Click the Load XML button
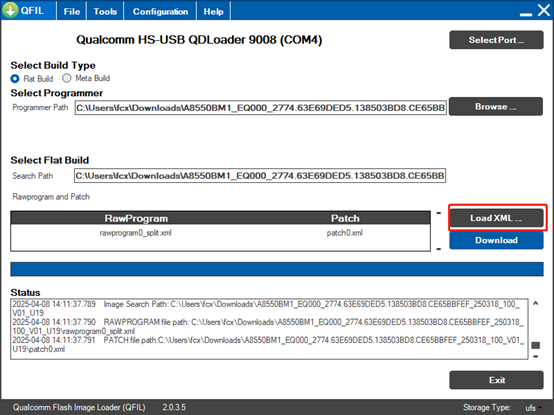554x415 pixels. [496, 218]
